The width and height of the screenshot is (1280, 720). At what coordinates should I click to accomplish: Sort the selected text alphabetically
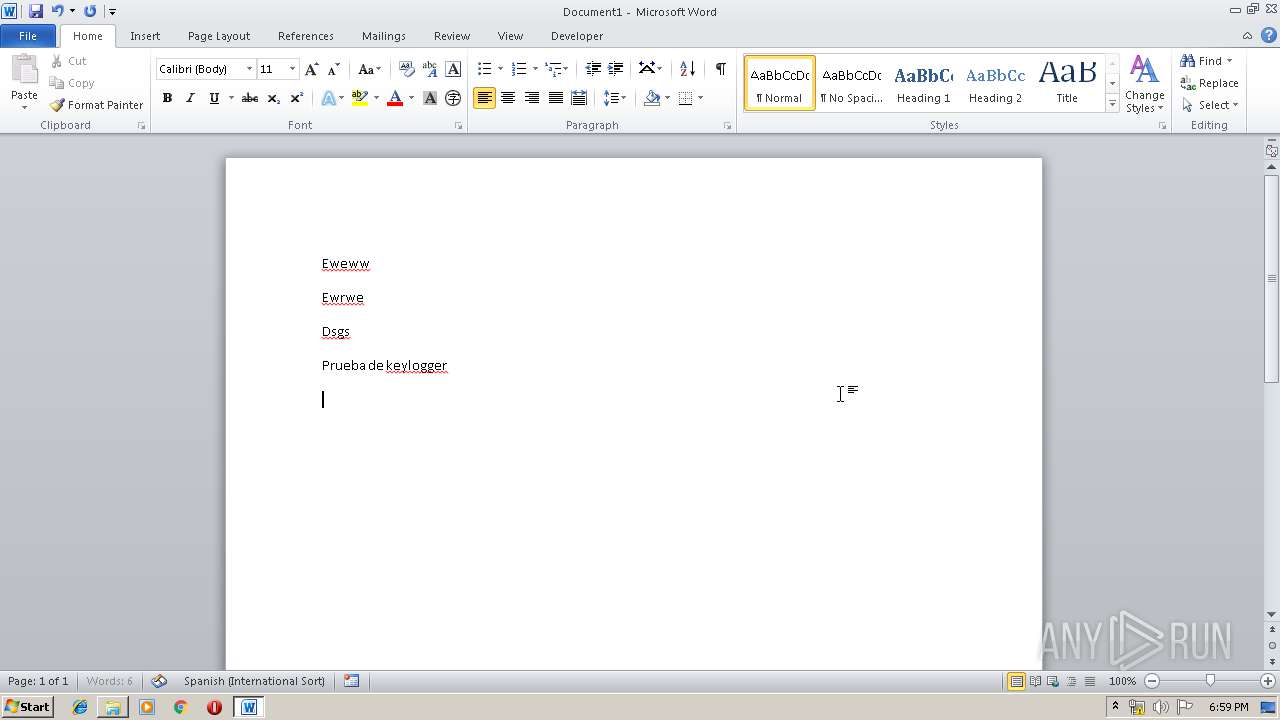point(687,69)
